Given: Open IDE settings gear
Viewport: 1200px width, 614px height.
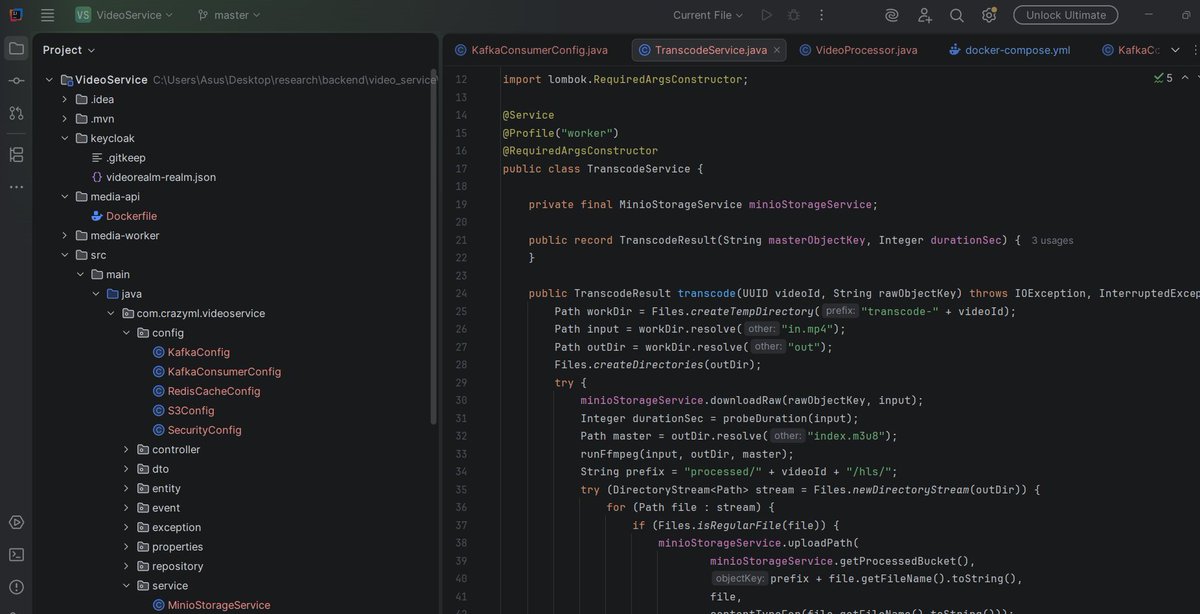Looking at the screenshot, I should tap(989, 15).
